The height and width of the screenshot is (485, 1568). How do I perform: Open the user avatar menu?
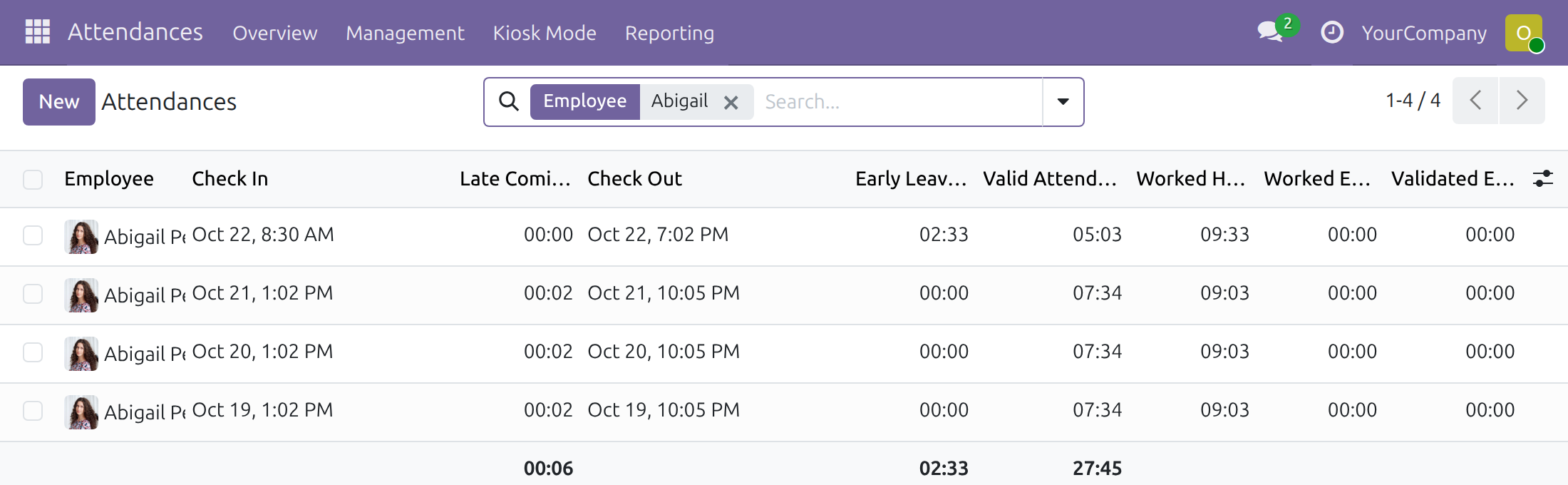pyautogui.click(x=1524, y=33)
